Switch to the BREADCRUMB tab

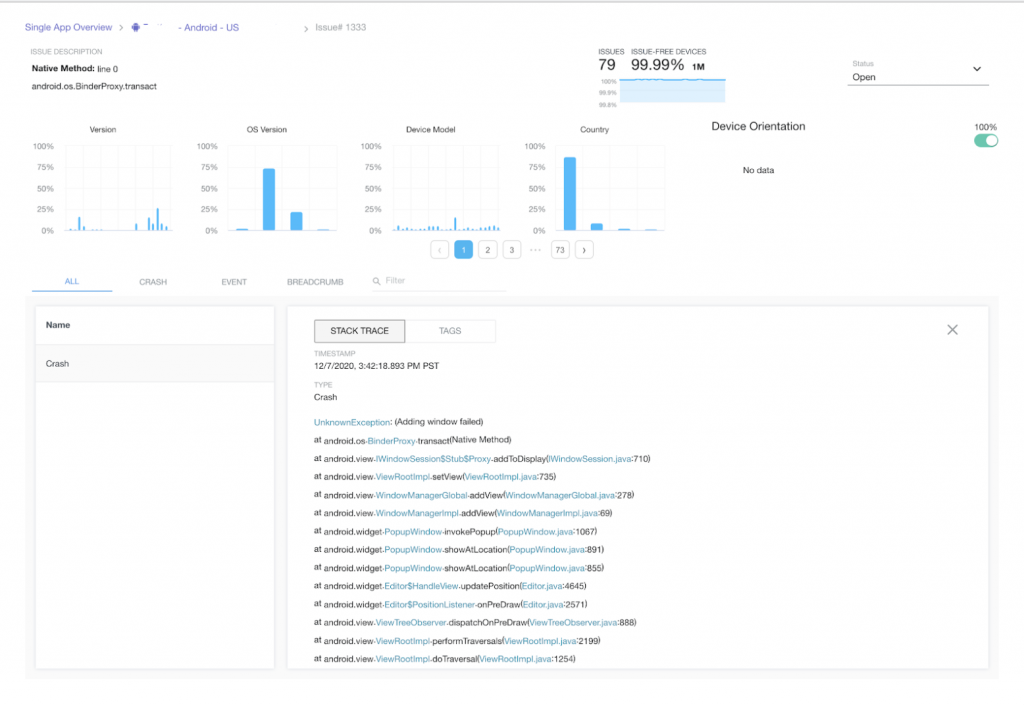[314, 281]
